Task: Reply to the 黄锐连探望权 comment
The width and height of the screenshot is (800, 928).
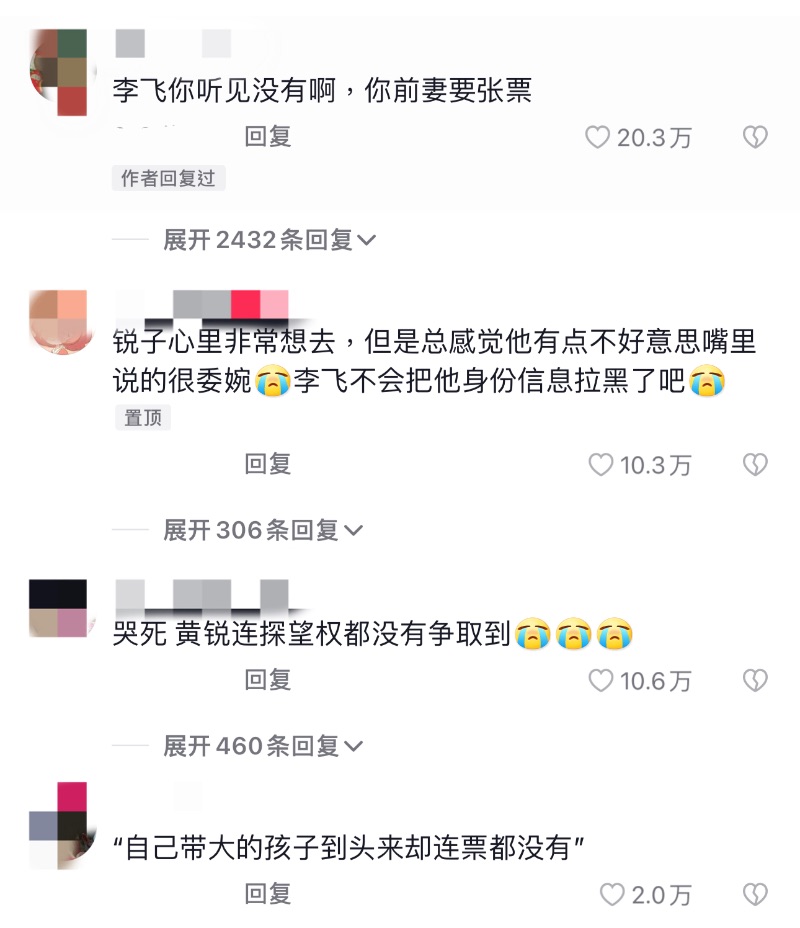Action: coord(268,679)
